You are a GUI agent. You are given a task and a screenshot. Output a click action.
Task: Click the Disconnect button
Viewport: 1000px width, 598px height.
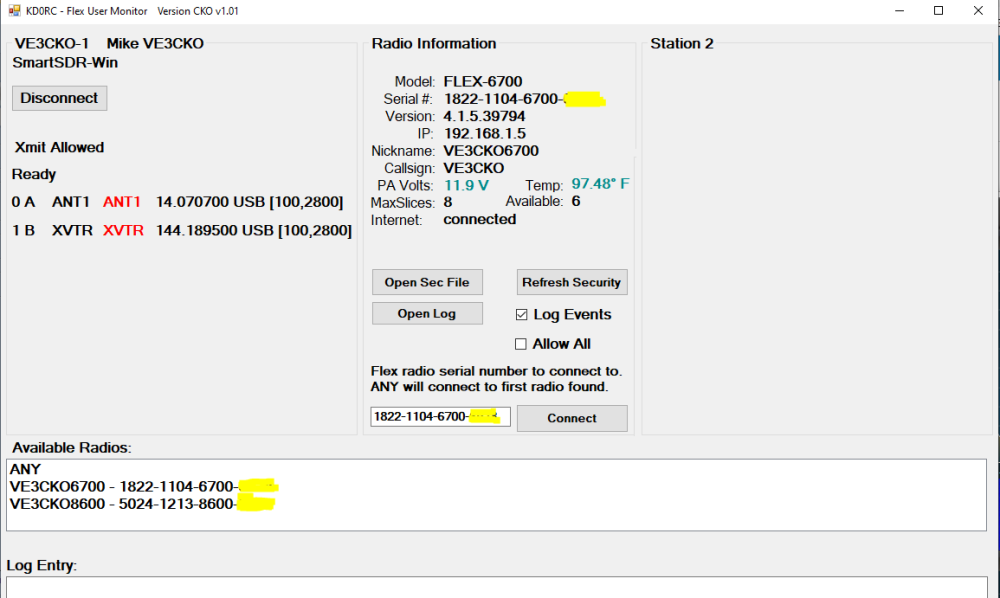click(59, 98)
